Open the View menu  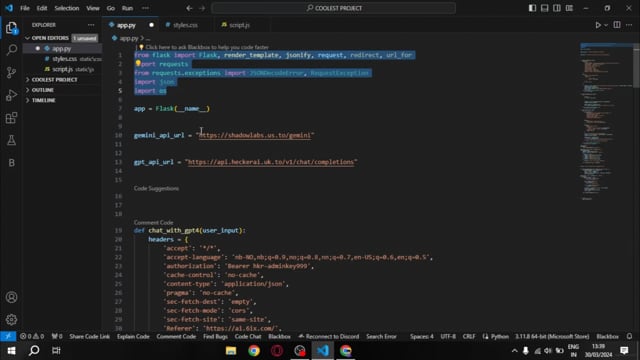click(x=93, y=8)
